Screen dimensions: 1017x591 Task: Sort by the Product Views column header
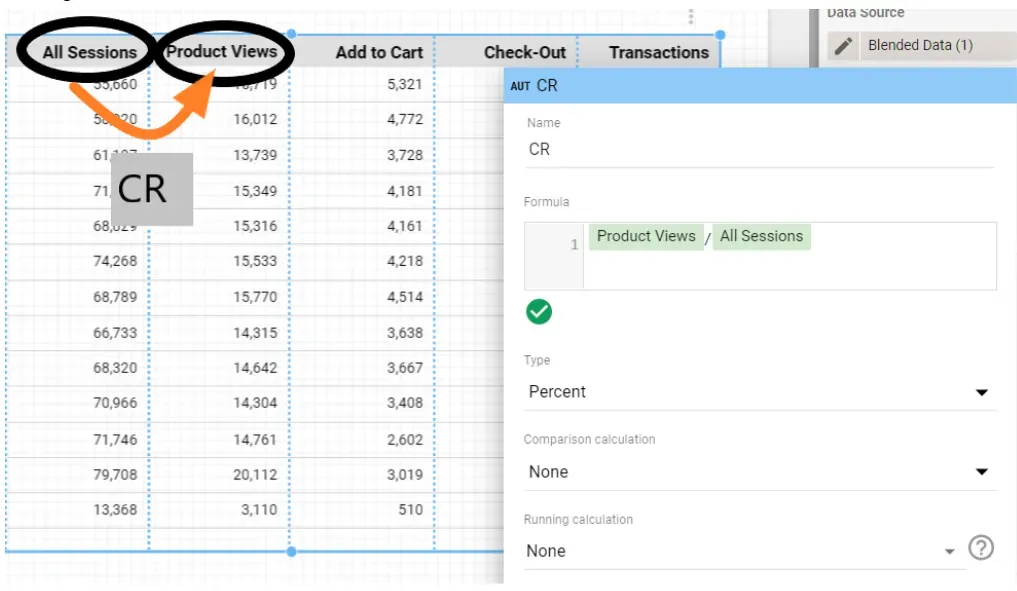tap(221, 52)
